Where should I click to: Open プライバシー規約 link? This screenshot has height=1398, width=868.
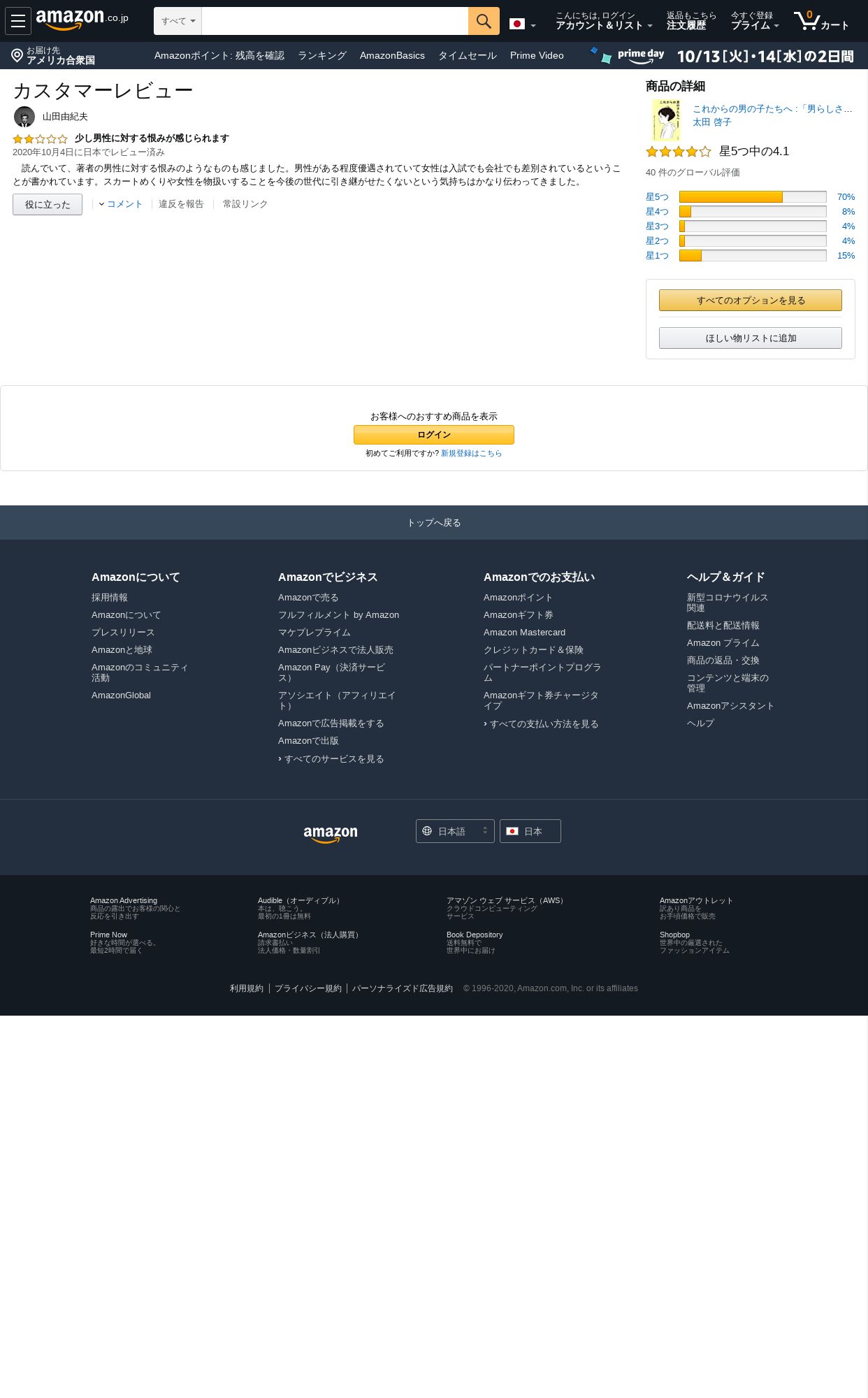308,988
